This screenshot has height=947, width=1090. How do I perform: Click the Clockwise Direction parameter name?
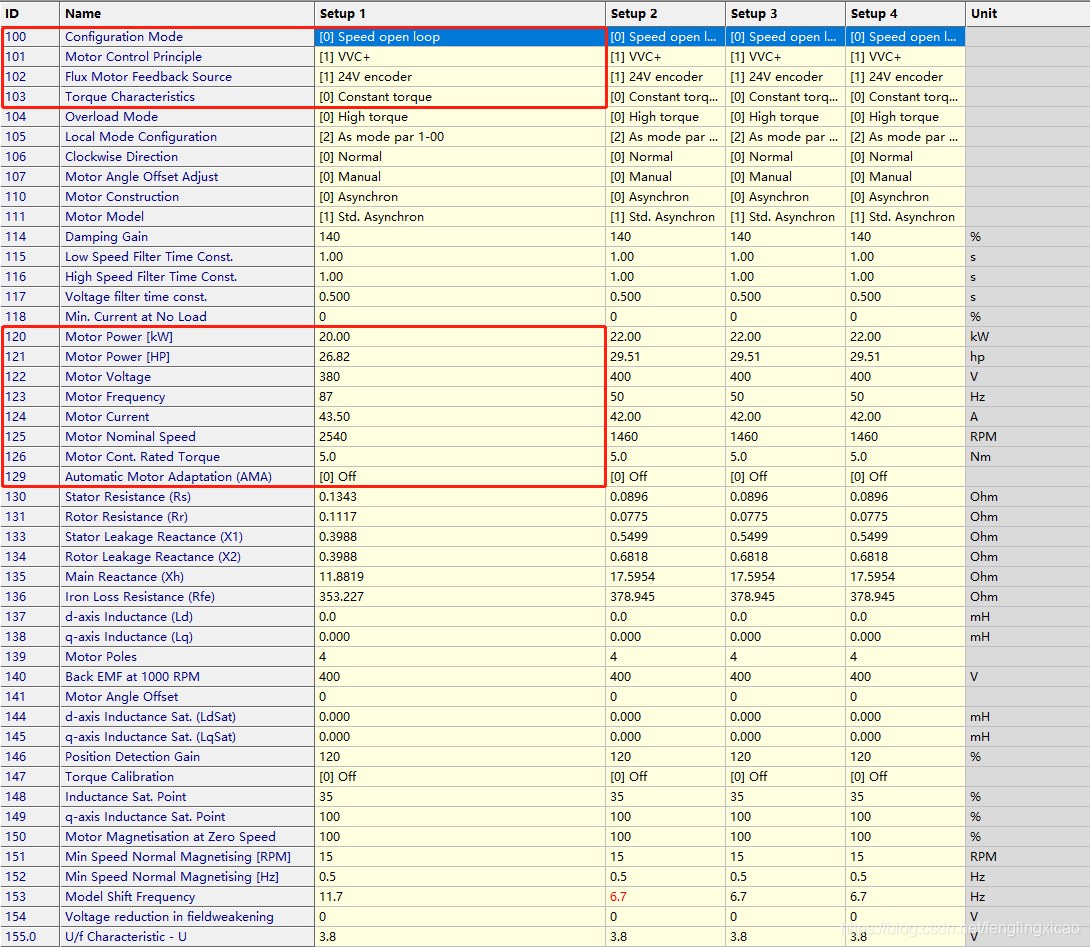[122, 157]
